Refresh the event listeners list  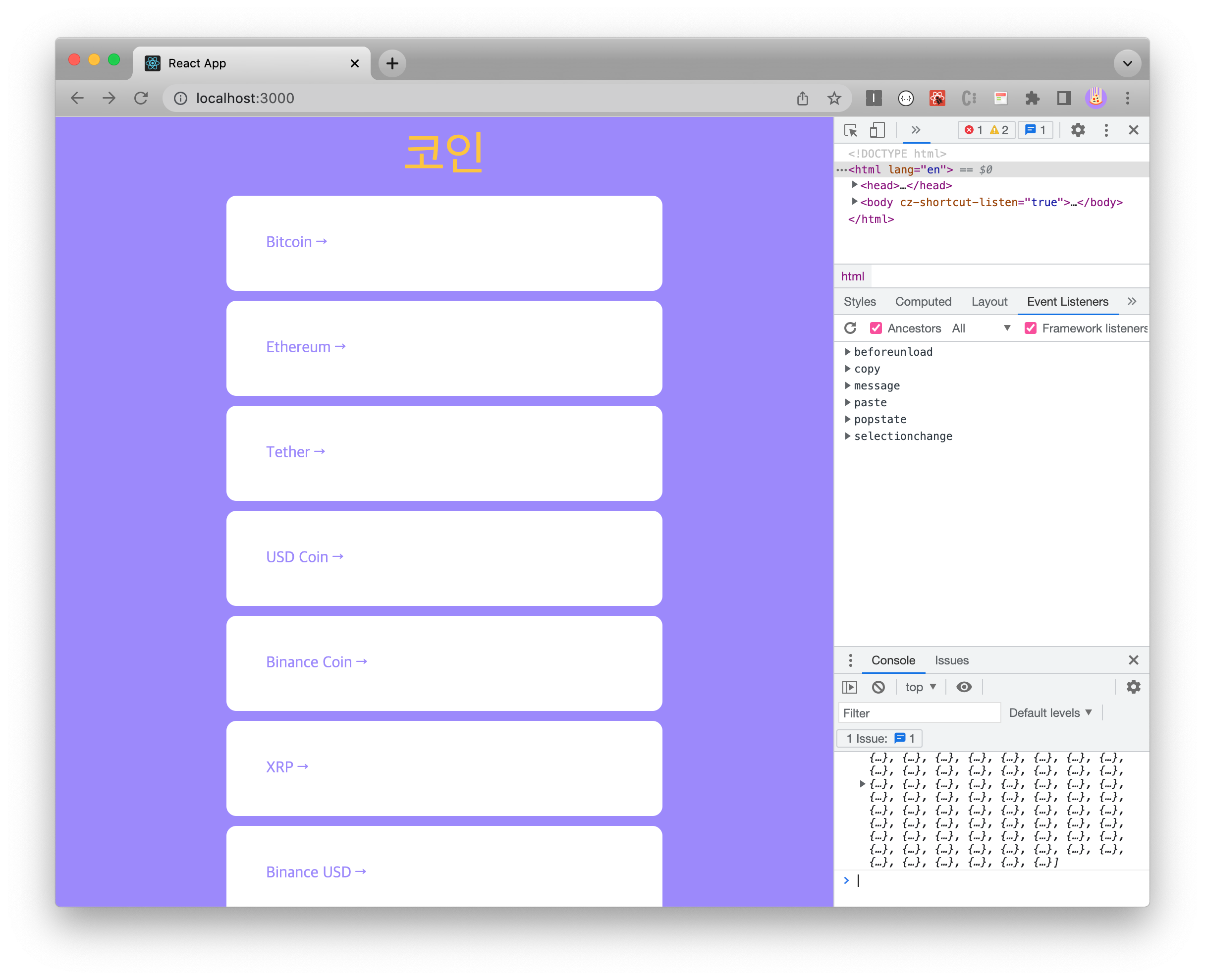[x=850, y=328]
